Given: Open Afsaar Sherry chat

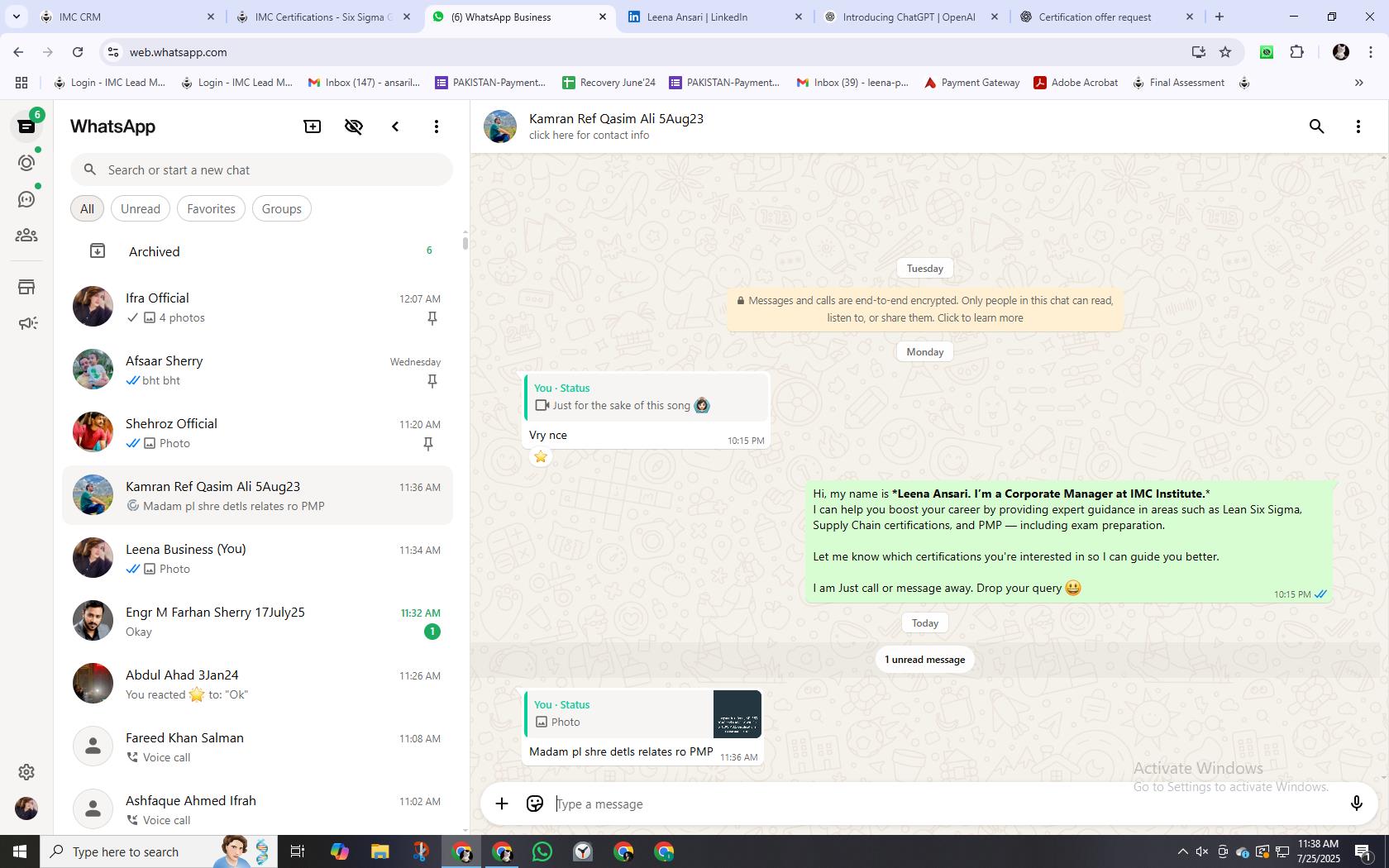Looking at the screenshot, I should click(258, 370).
